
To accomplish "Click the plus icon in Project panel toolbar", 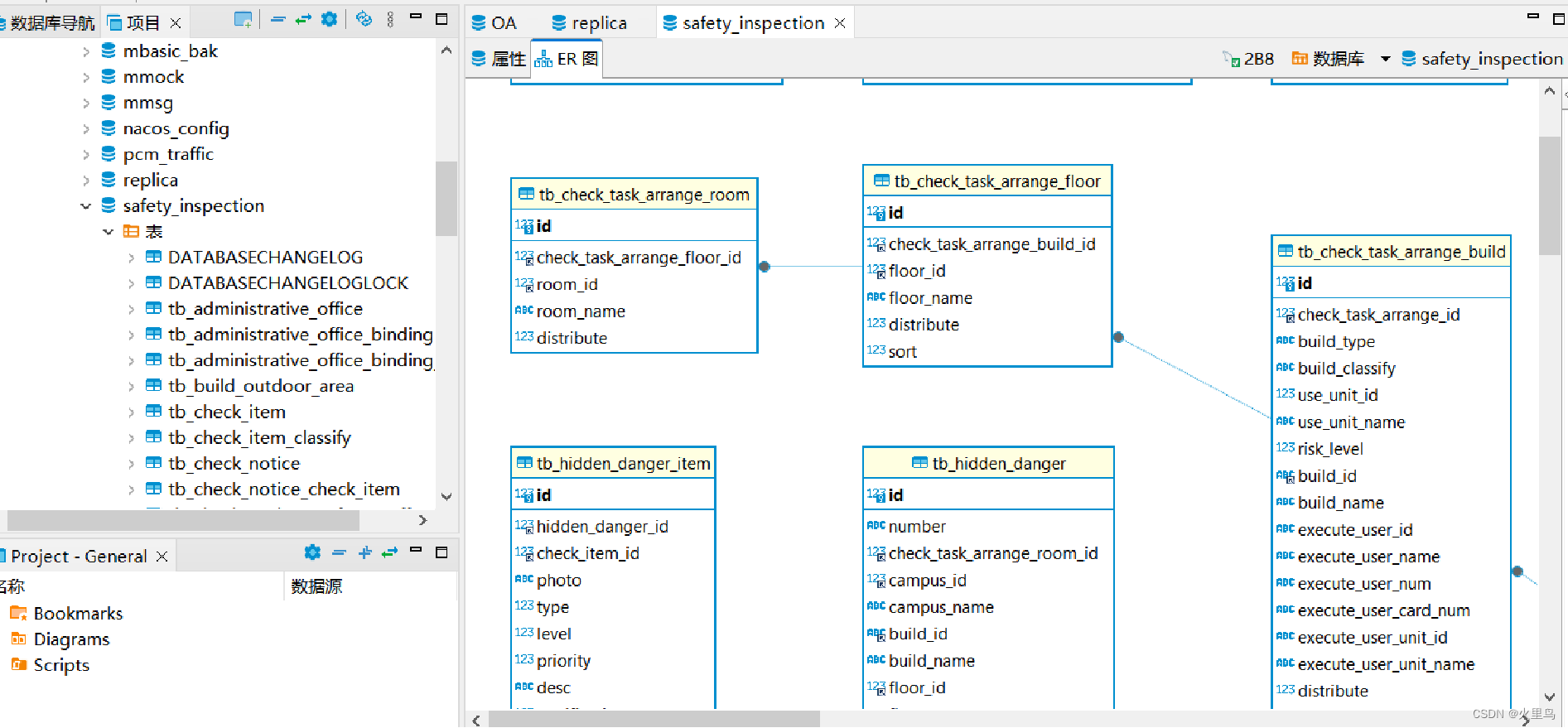I will [364, 552].
